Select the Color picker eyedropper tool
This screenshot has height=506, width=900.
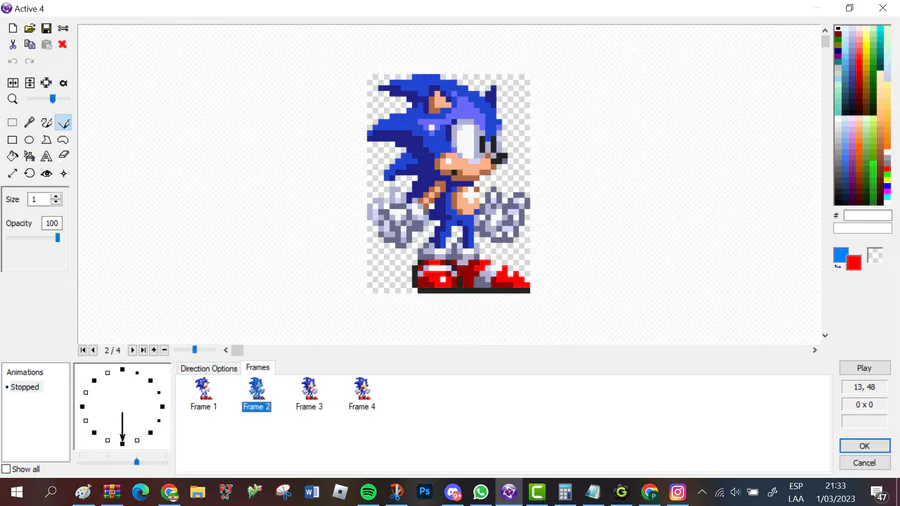click(29, 122)
